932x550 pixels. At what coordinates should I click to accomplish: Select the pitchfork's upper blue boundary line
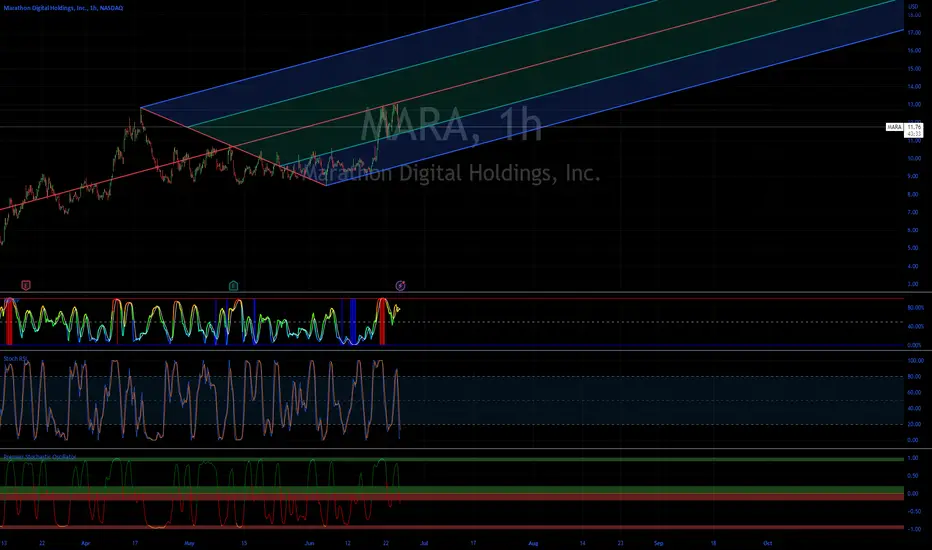click(x=339, y=54)
